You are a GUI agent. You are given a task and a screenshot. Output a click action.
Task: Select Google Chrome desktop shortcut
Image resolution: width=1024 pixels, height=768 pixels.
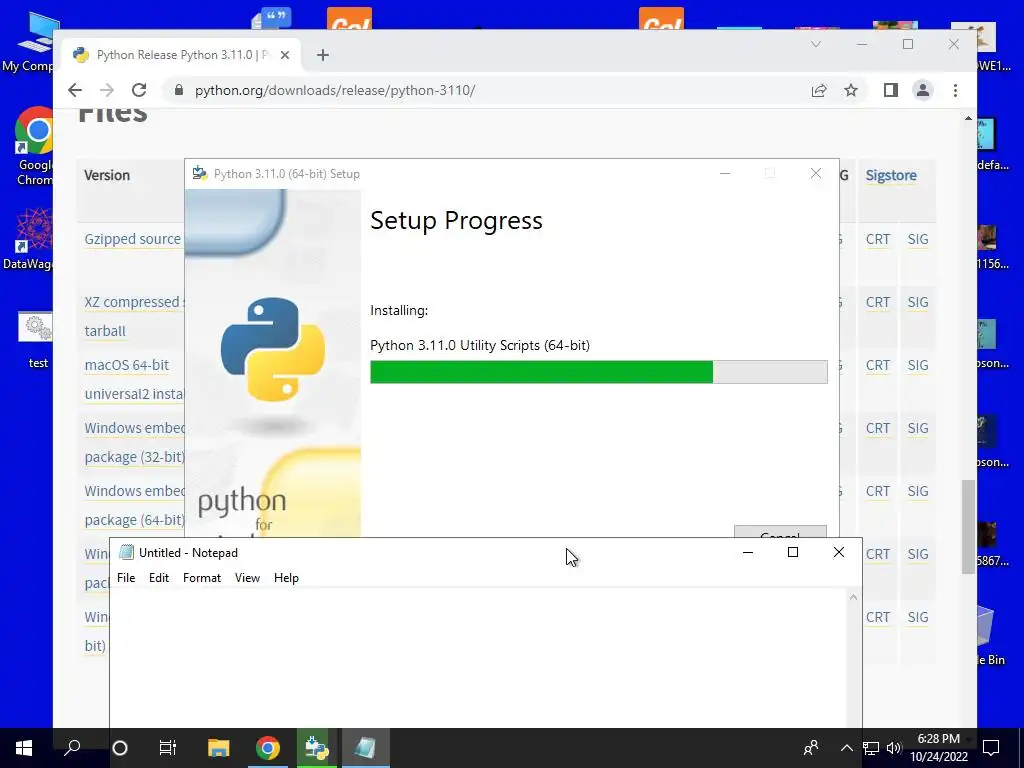(34, 146)
